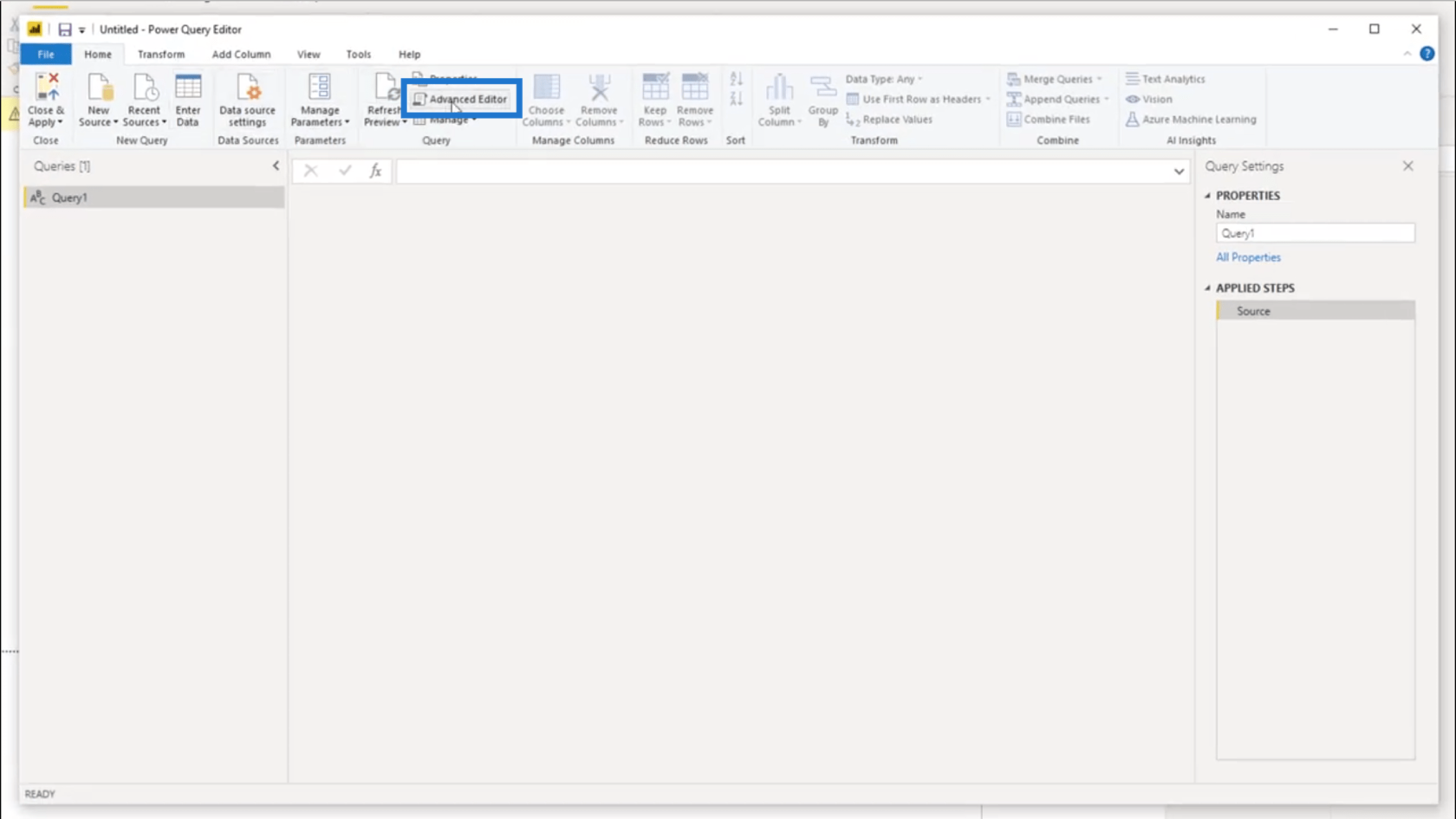Open the Data Type: Any dropdown

pos(883,79)
